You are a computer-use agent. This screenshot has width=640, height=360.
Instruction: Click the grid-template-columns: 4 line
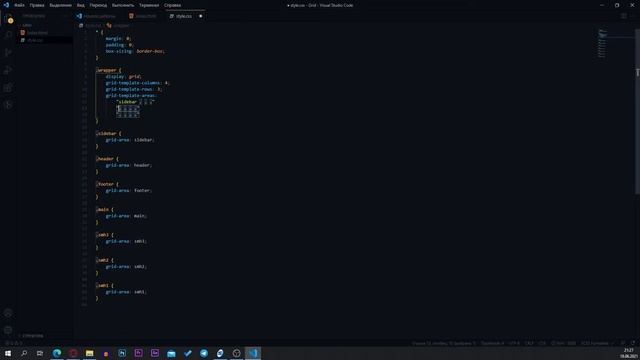click(137, 83)
